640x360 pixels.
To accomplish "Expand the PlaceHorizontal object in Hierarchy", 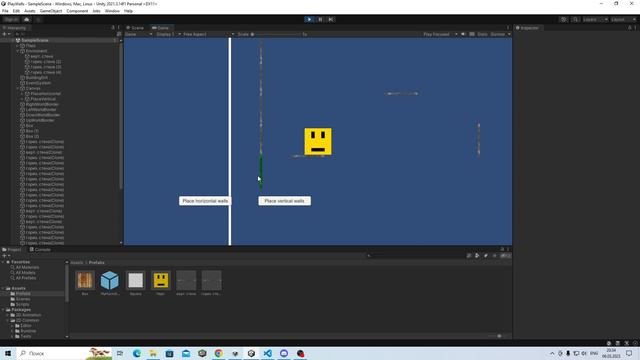I will click(22, 93).
